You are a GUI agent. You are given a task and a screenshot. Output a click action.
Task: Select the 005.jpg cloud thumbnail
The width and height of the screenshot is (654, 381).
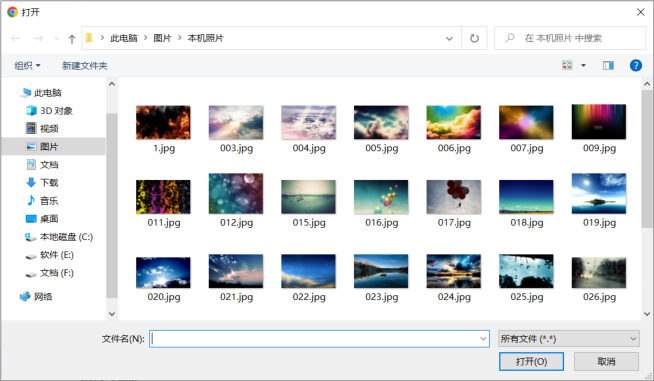pyautogui.click(x=381, y=122)
